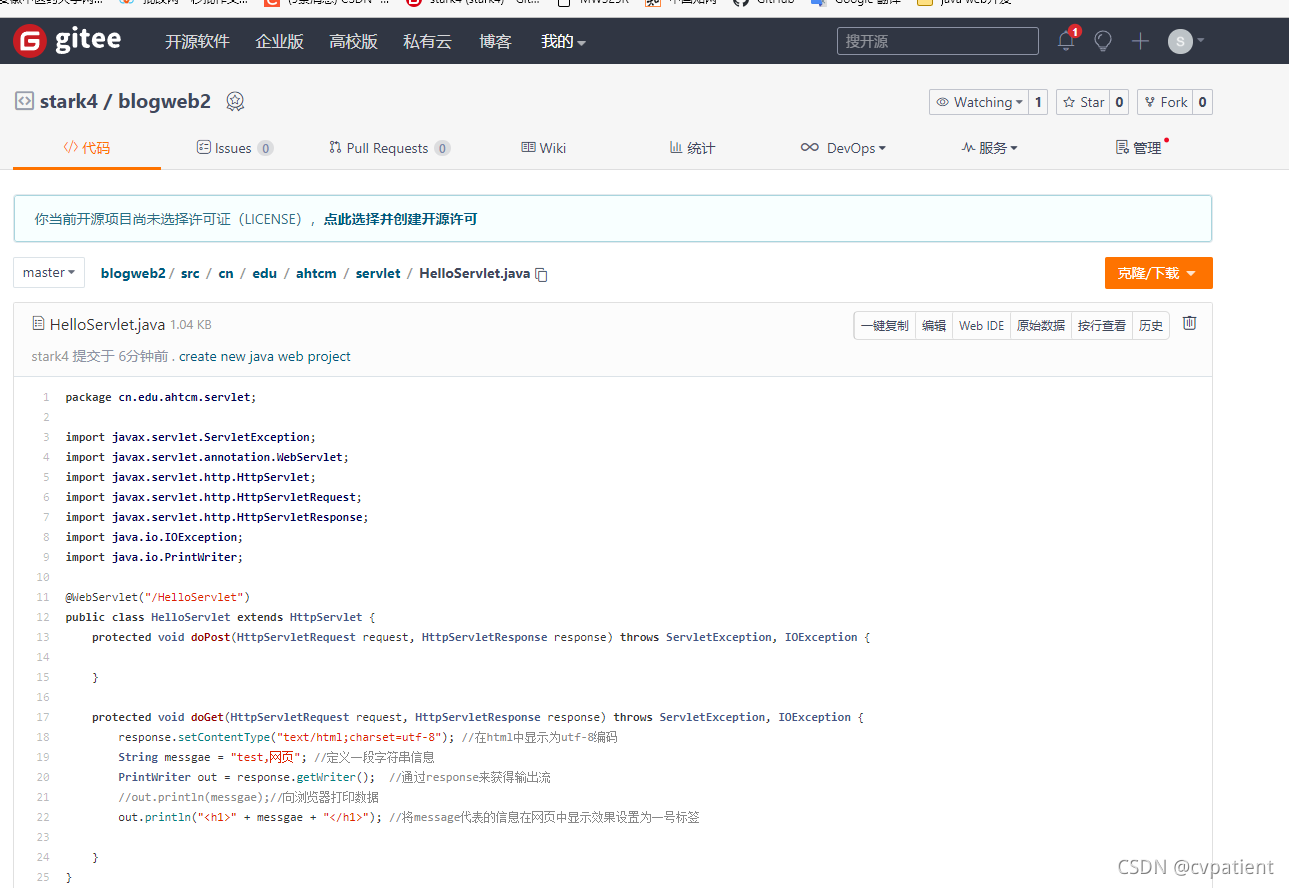View the 统计 statistics tab
This screenshot has width=1289, height=888.
[x=691, y=147]
